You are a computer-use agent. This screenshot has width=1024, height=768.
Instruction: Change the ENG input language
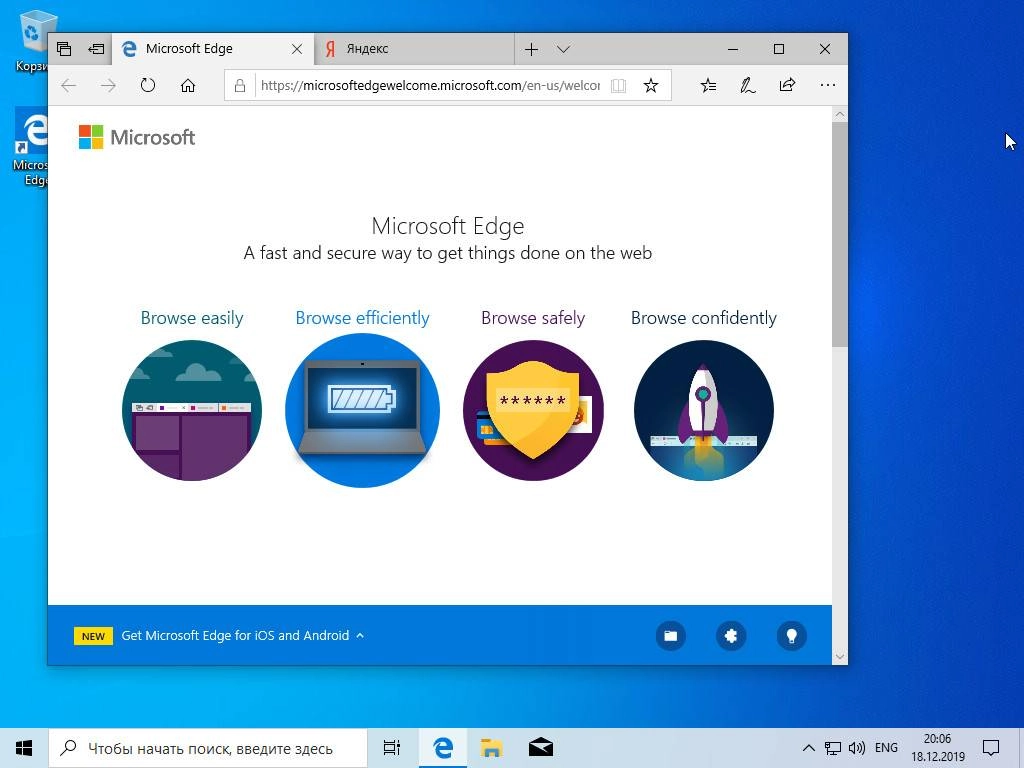coord(886,748)
